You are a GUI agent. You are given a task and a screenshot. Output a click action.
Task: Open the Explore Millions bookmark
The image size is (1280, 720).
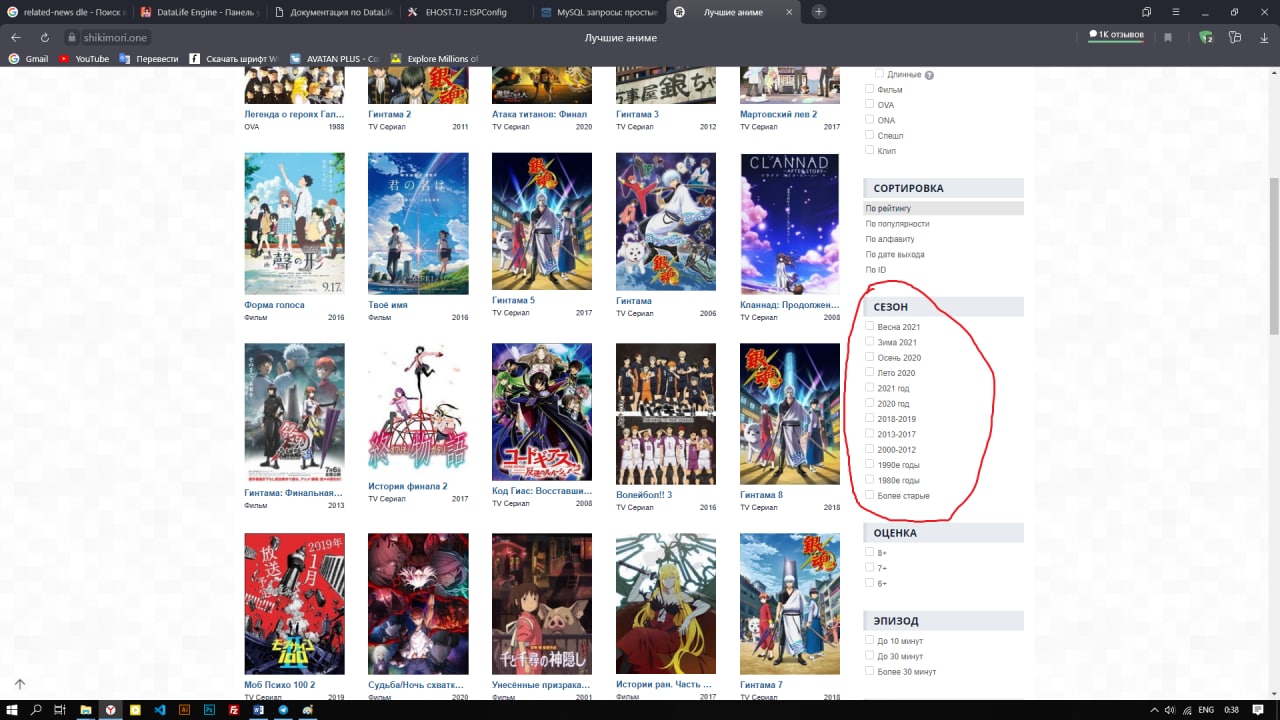coord(436,59)
